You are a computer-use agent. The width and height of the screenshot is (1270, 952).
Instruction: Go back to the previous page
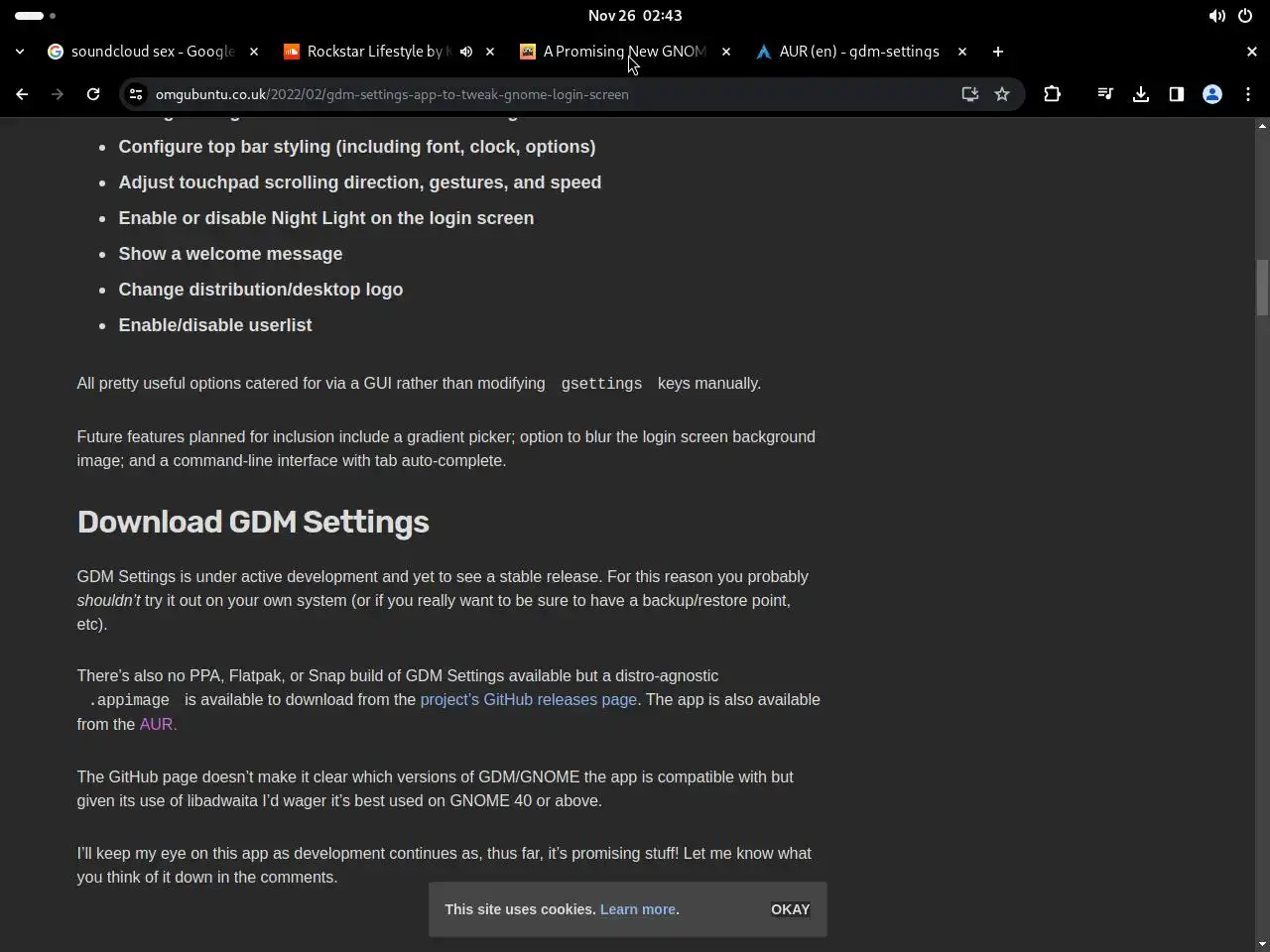[x=22, y=94]
